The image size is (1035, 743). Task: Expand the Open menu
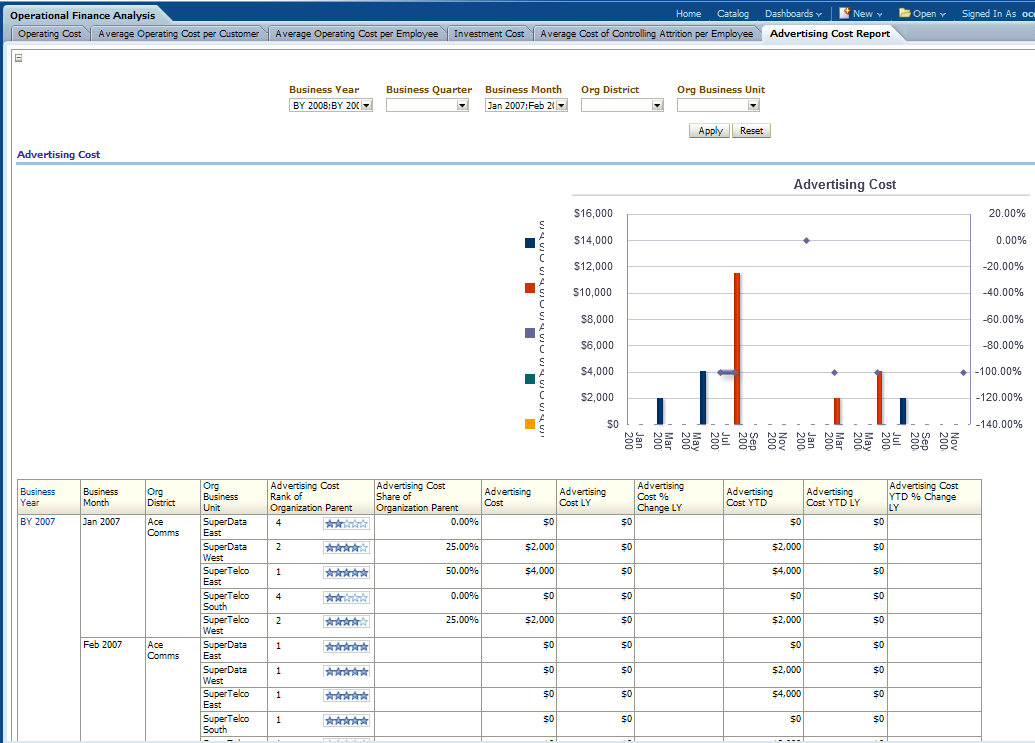[x=929, y=14]
